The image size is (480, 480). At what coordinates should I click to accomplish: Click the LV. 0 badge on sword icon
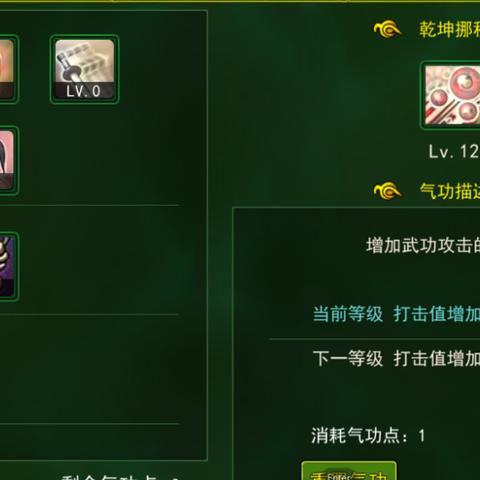[83, 91]
